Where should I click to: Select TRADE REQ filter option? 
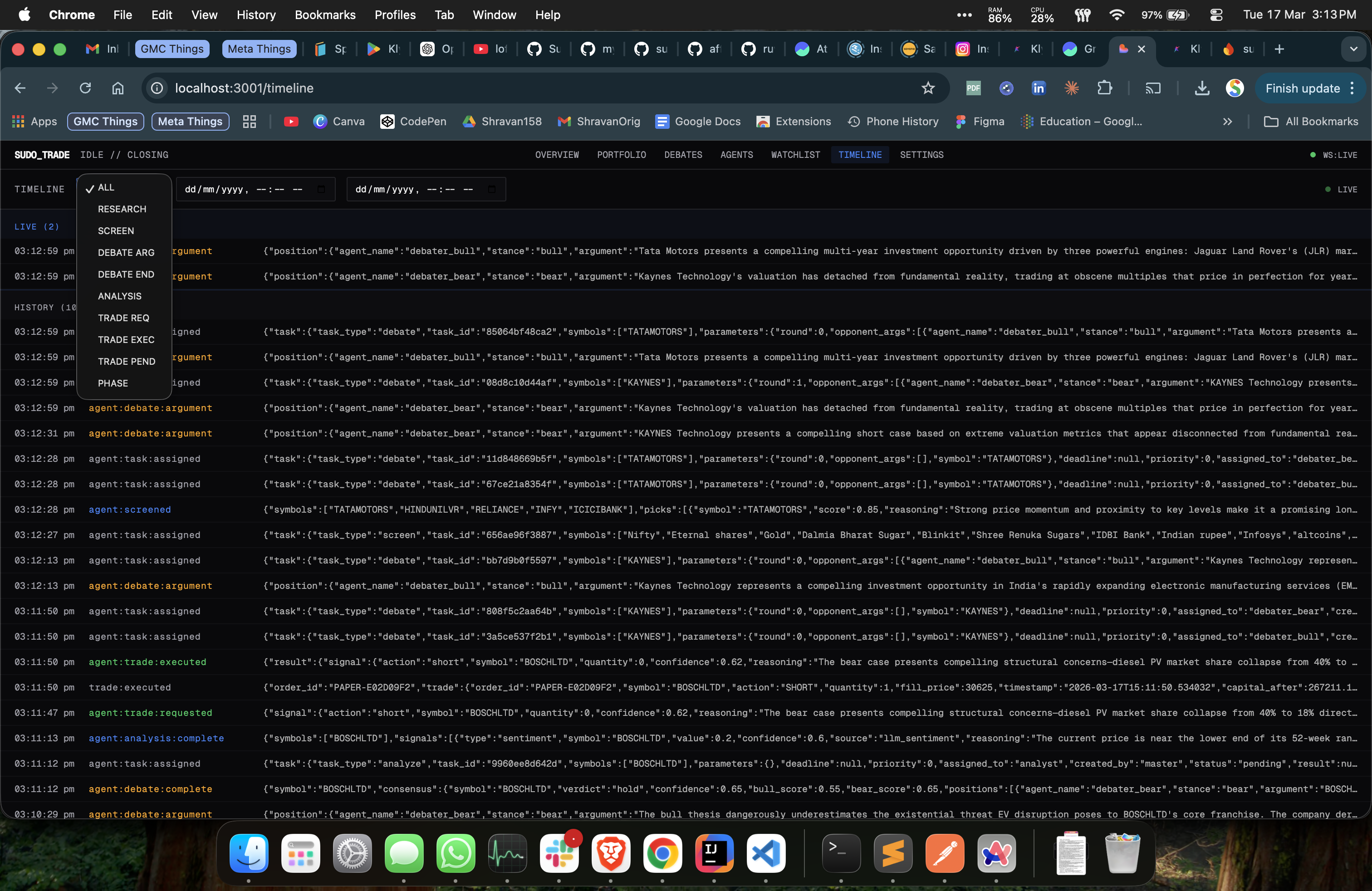123,318
